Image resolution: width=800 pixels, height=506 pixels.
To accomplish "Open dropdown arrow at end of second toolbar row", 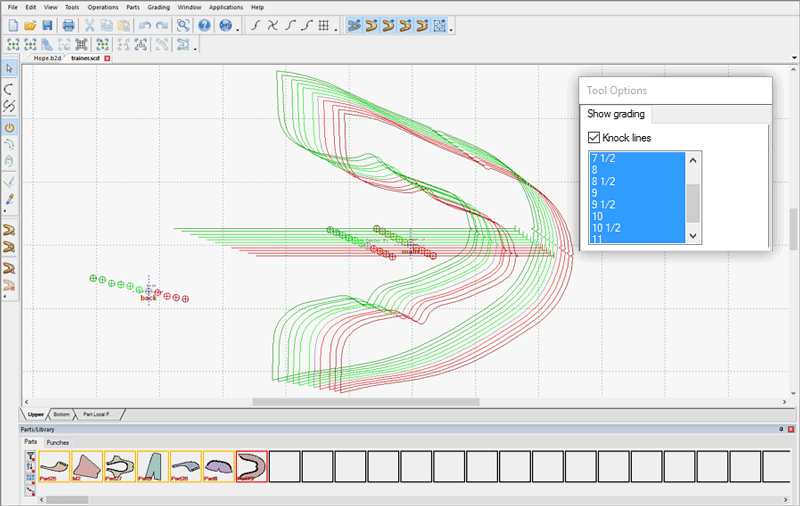I will [x=195, y=49].
